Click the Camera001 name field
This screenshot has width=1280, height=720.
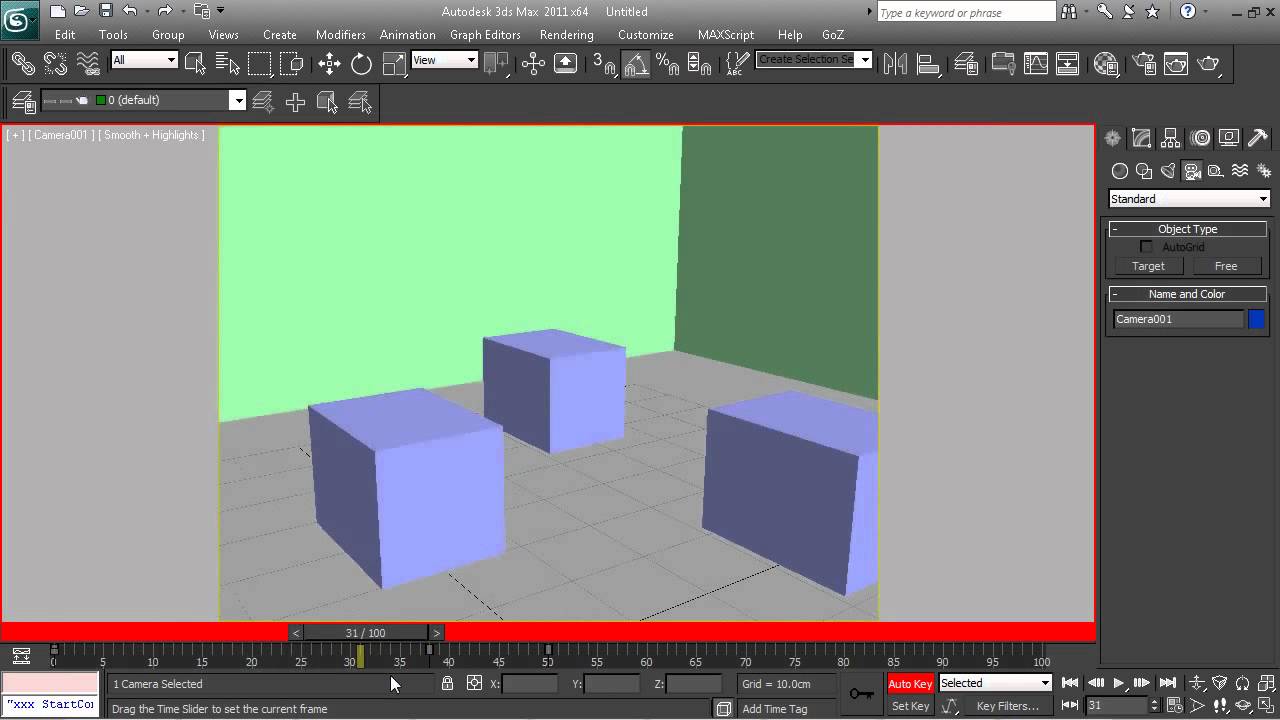click(1178, 319)
